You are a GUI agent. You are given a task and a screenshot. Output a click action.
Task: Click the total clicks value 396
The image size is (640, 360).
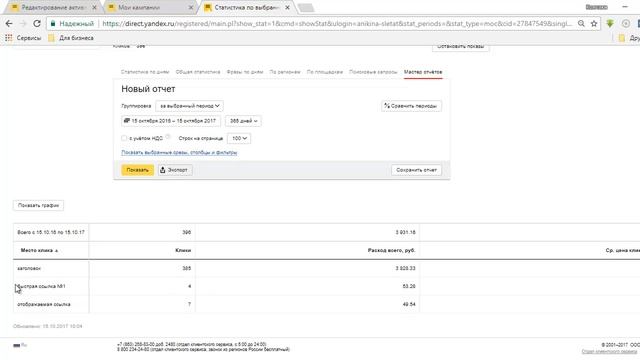click(x=187, y=232)
